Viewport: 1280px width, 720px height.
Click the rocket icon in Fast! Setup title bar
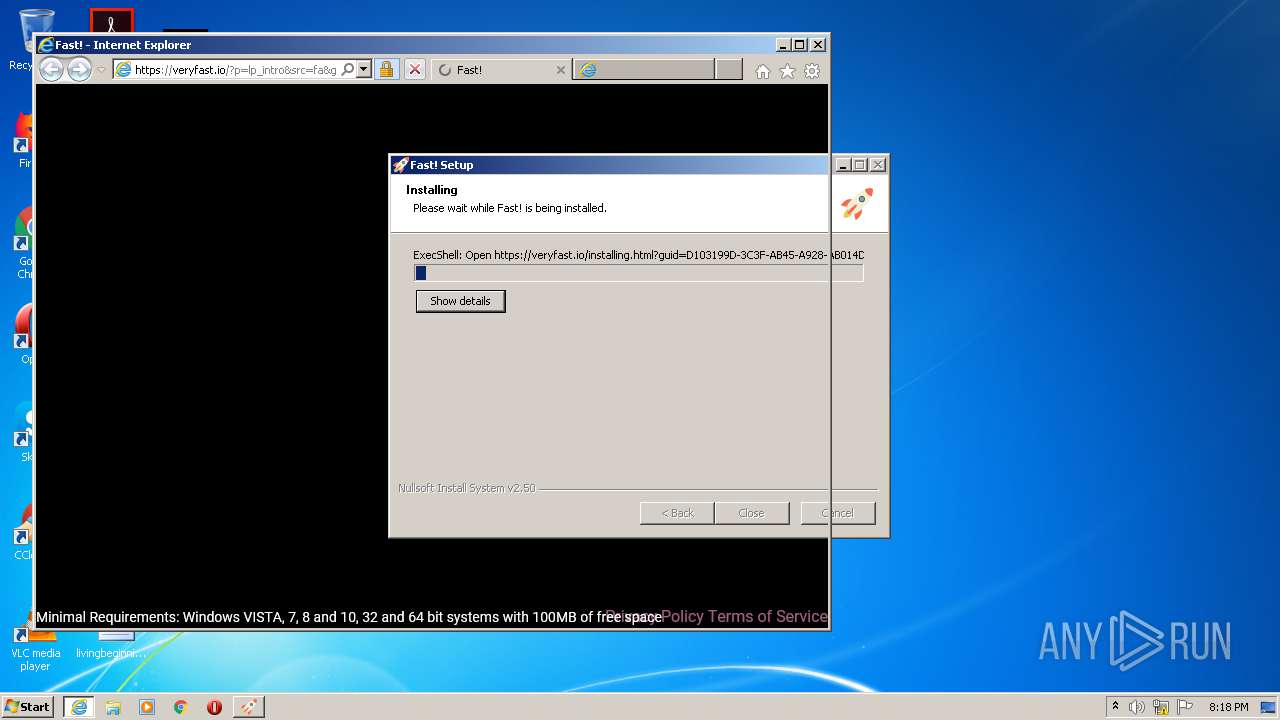coord(400,165)
